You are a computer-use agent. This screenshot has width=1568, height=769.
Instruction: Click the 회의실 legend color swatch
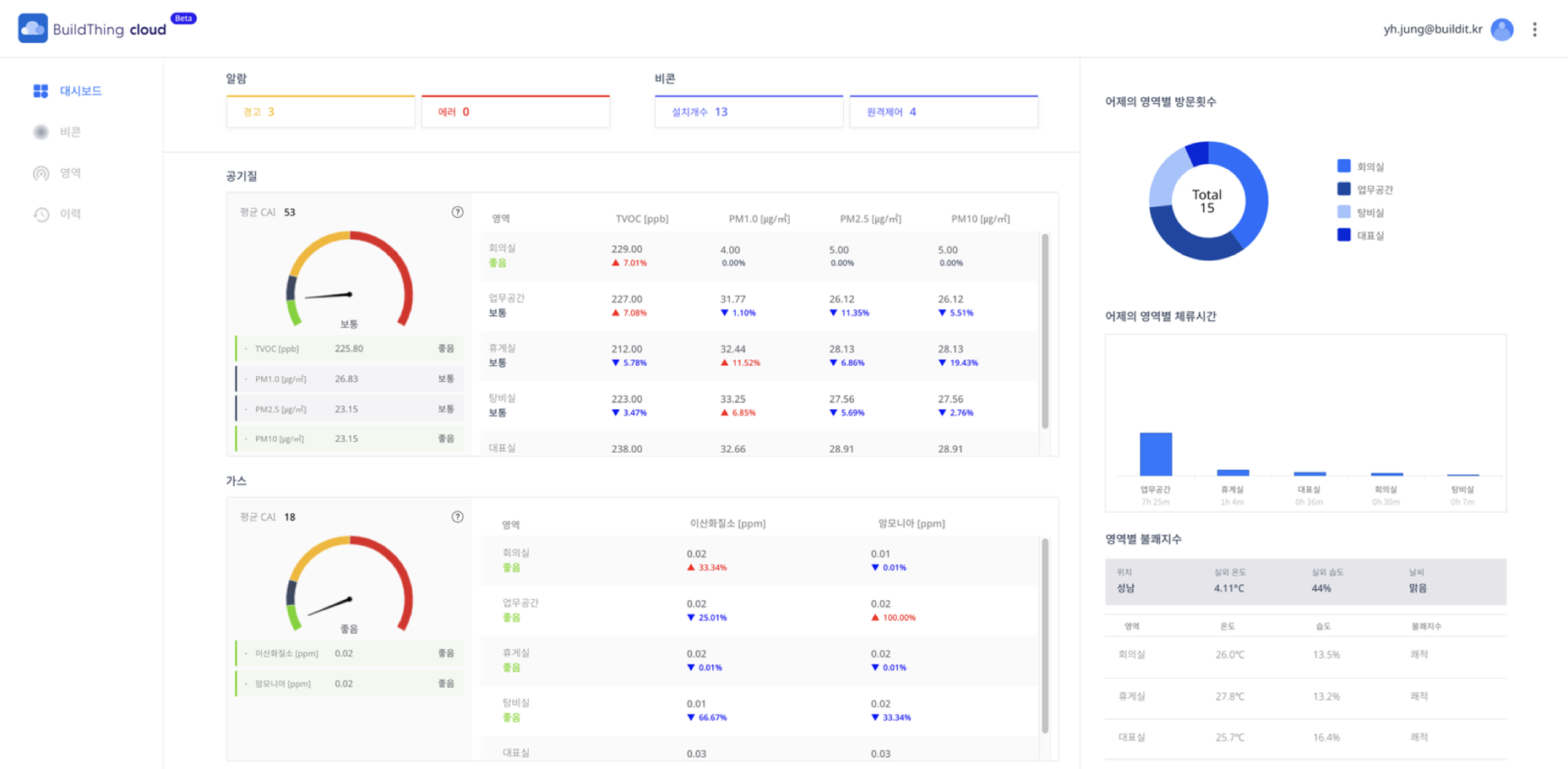click(1343, 166)
